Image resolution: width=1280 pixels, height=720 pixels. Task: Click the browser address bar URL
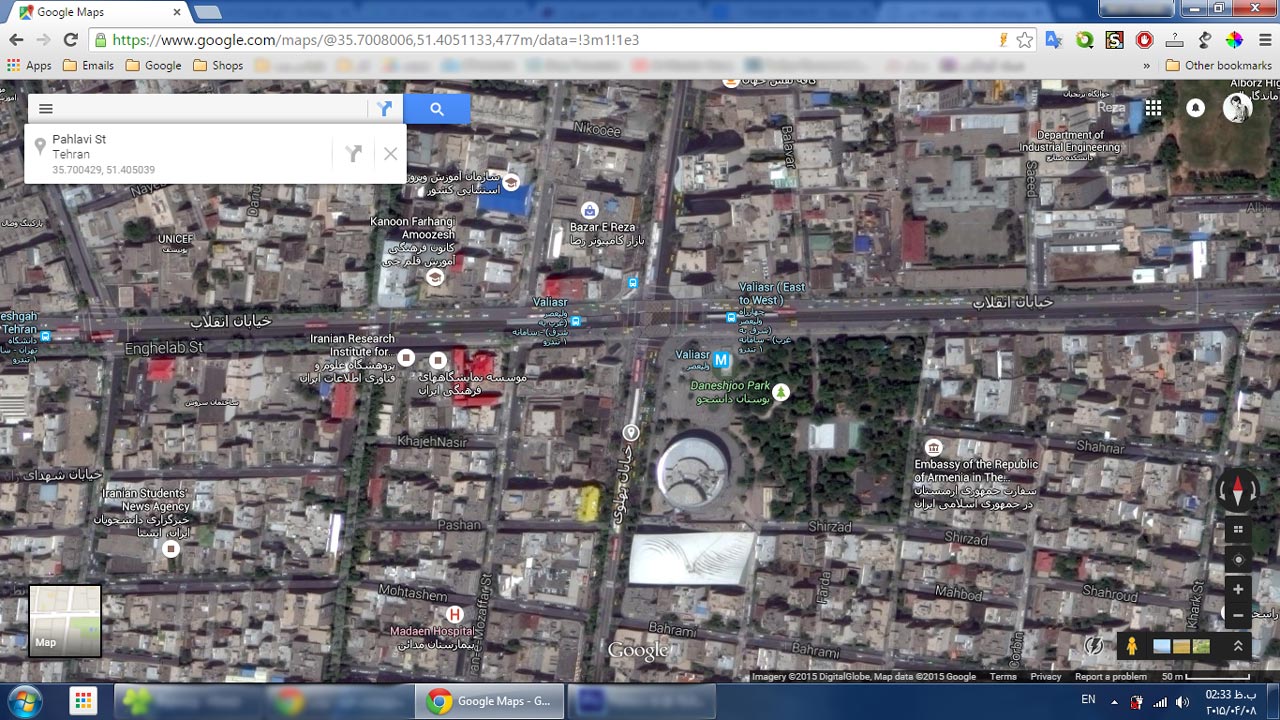375,40
